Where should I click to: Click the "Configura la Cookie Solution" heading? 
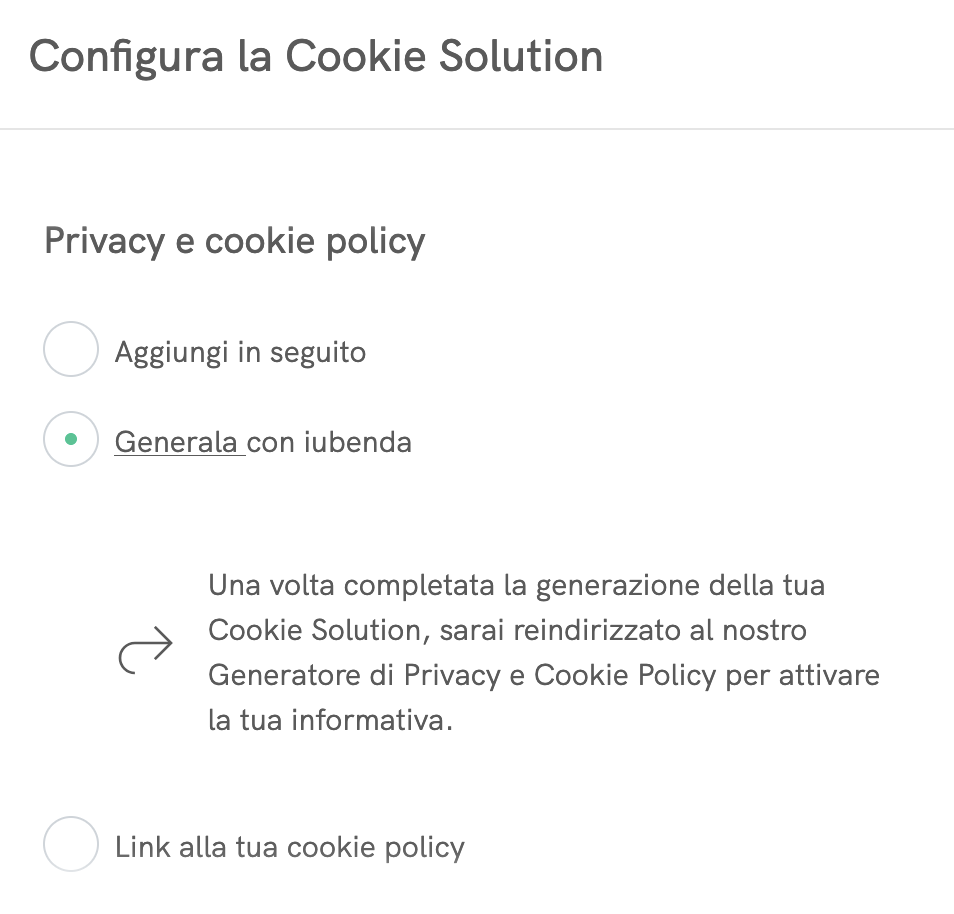(318, 57)
